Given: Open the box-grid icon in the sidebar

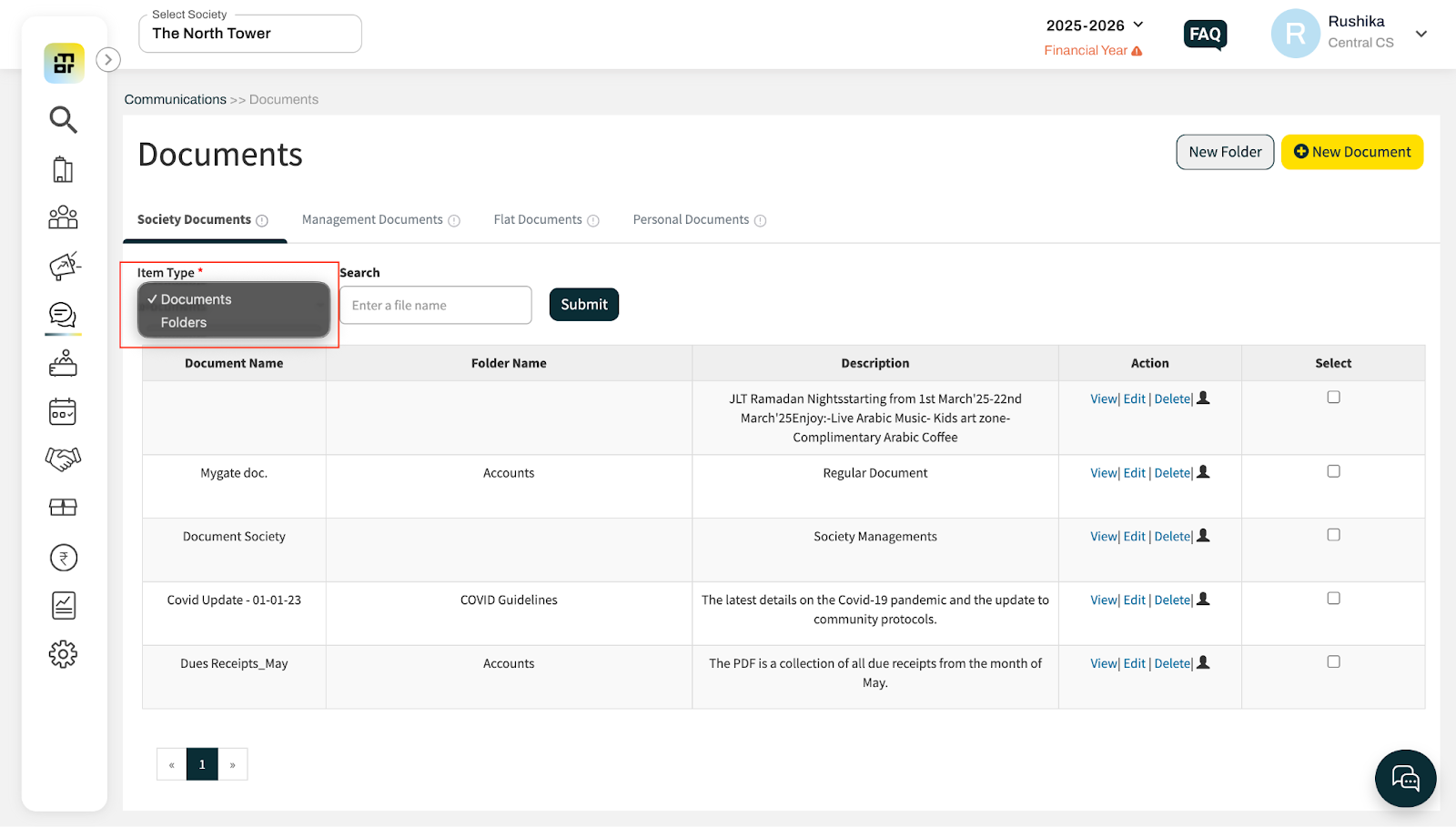Looking at the screenshot, I should tap(63, 508).
